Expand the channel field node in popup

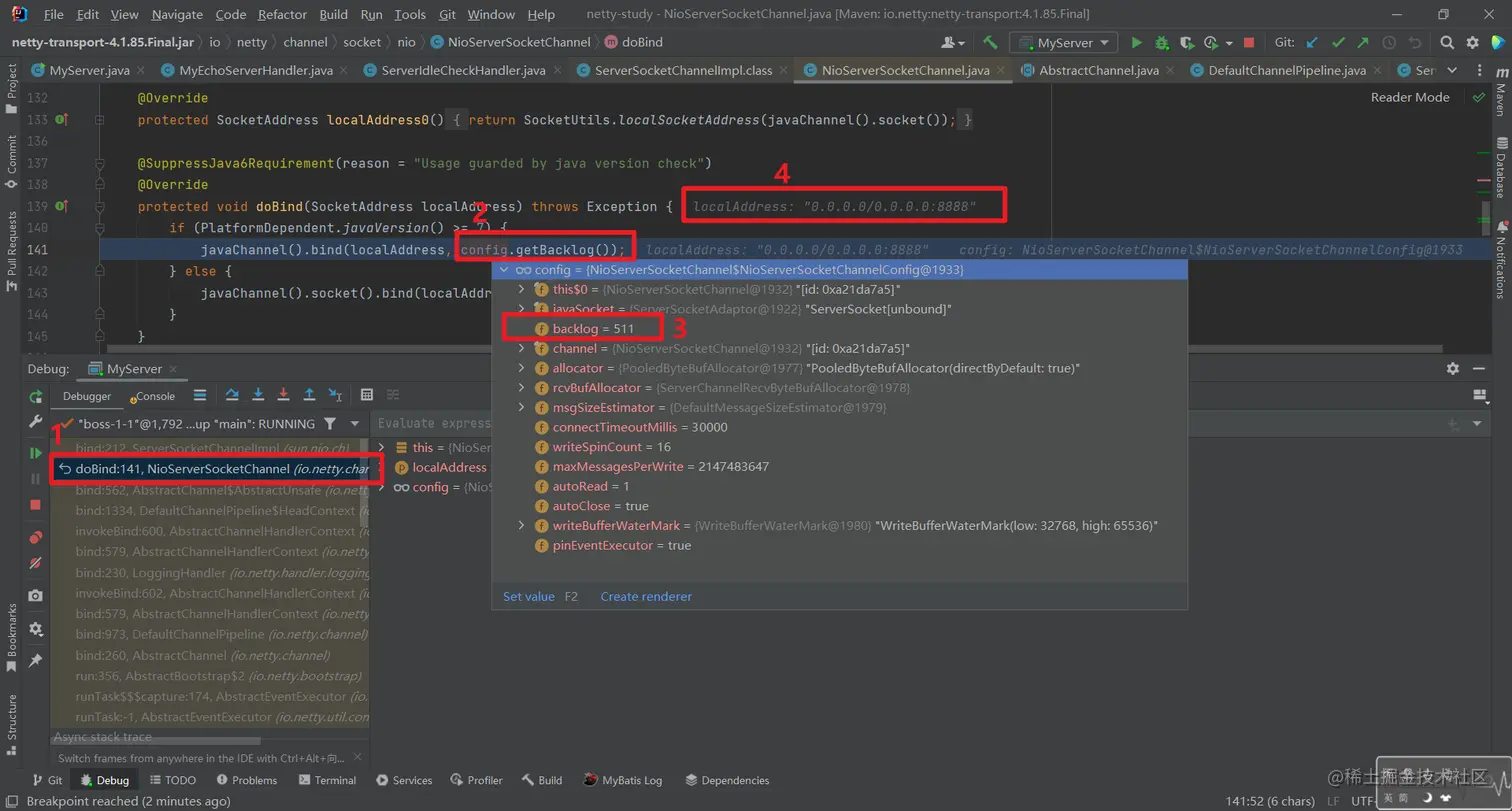[x=521, y=349]
